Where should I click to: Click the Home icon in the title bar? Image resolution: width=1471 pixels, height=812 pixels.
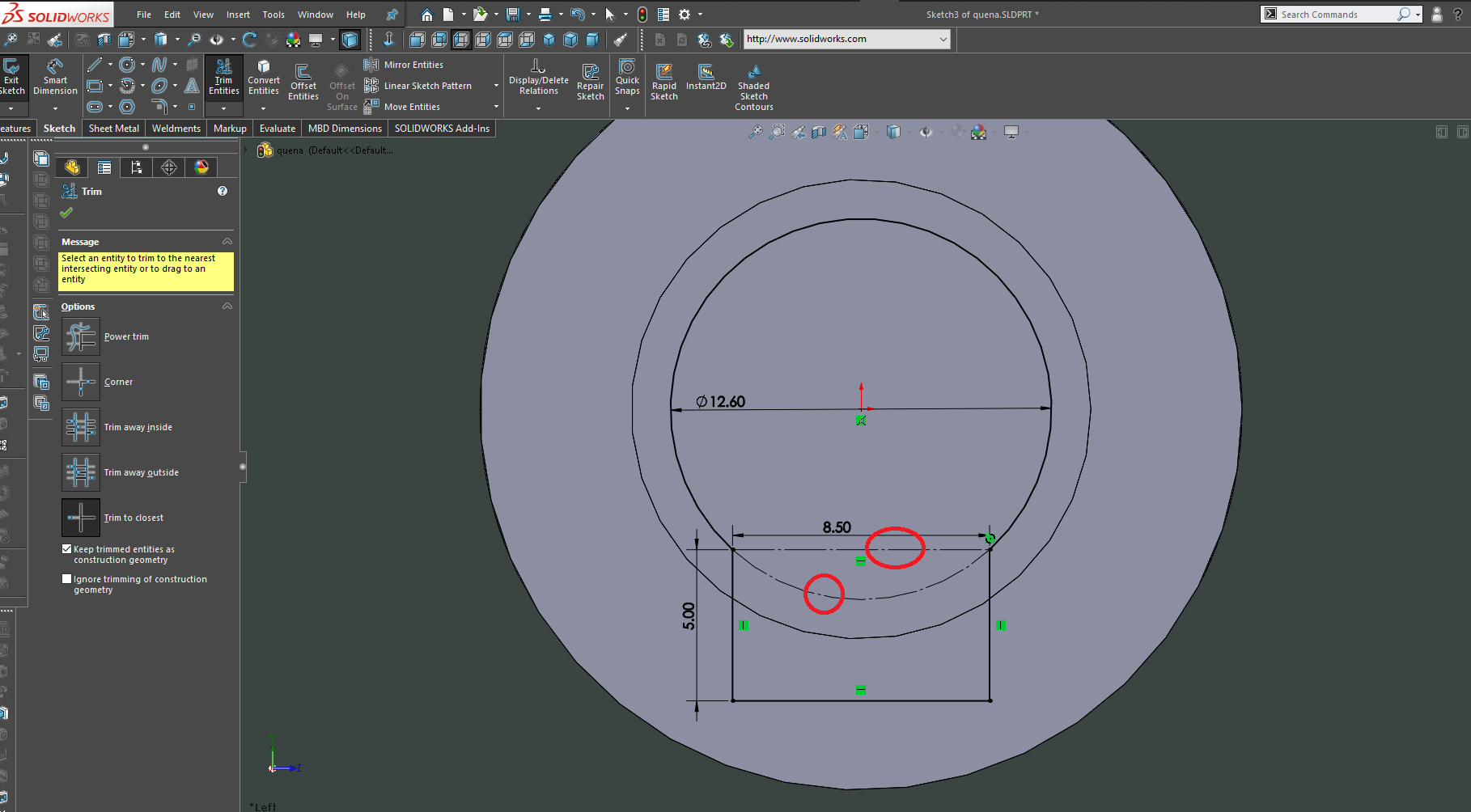[x=427, y=15]
